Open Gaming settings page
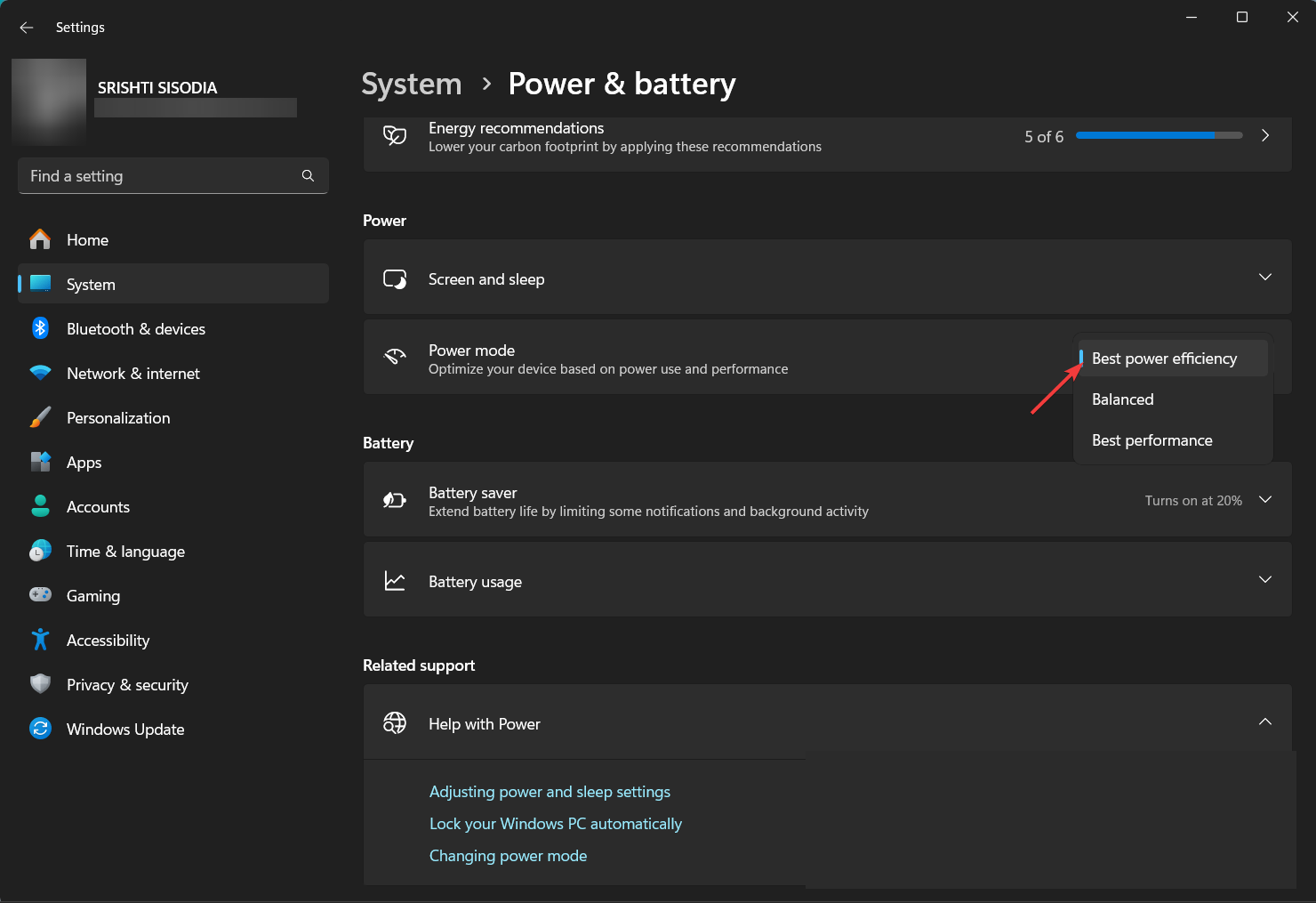This screenshot has width=1316, height=903. (92, 596)
